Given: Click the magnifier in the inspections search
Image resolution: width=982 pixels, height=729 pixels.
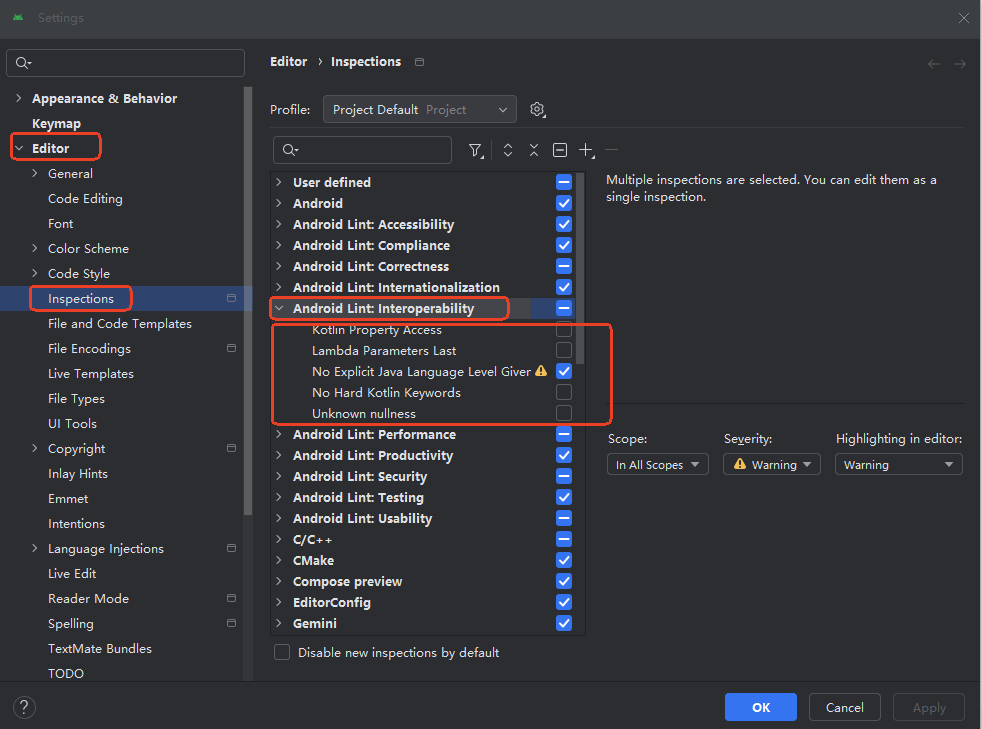Looking at the screenshot, I should point(290,150).
